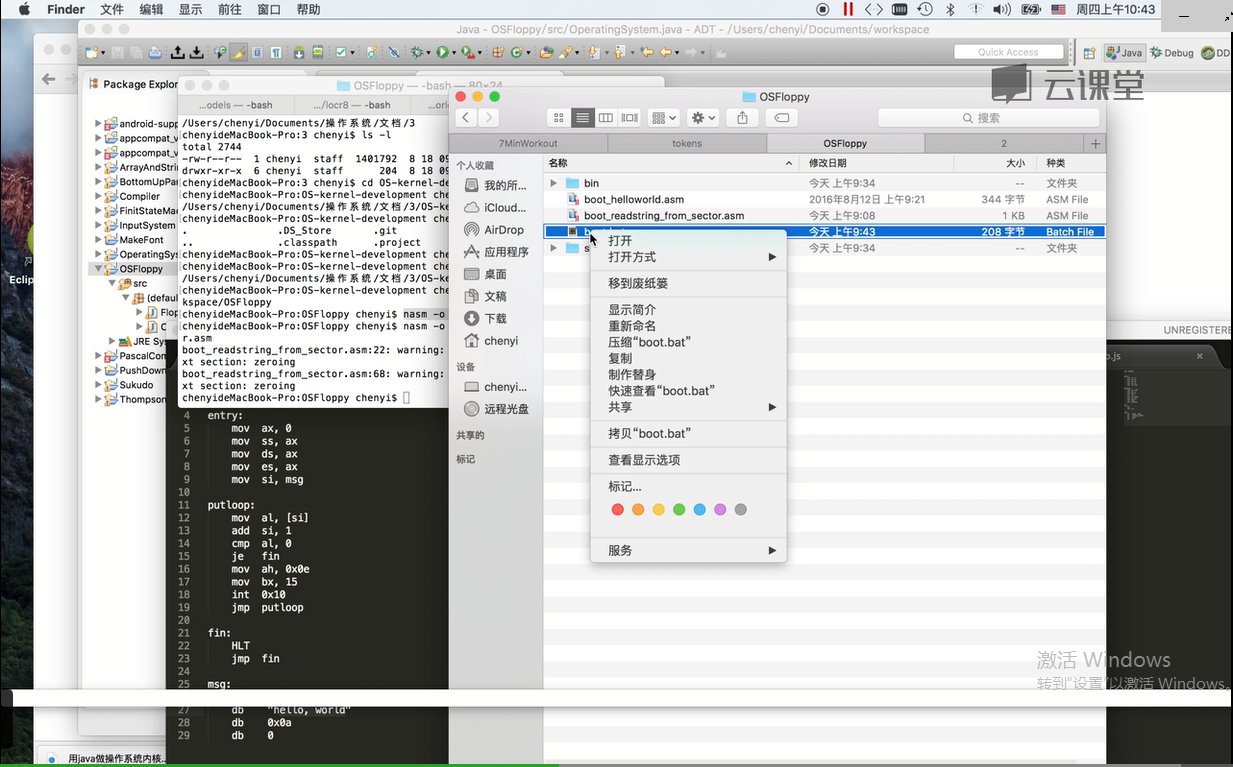
Task: Expand the bin folder disclosure triangle
Action: [554, 184]
